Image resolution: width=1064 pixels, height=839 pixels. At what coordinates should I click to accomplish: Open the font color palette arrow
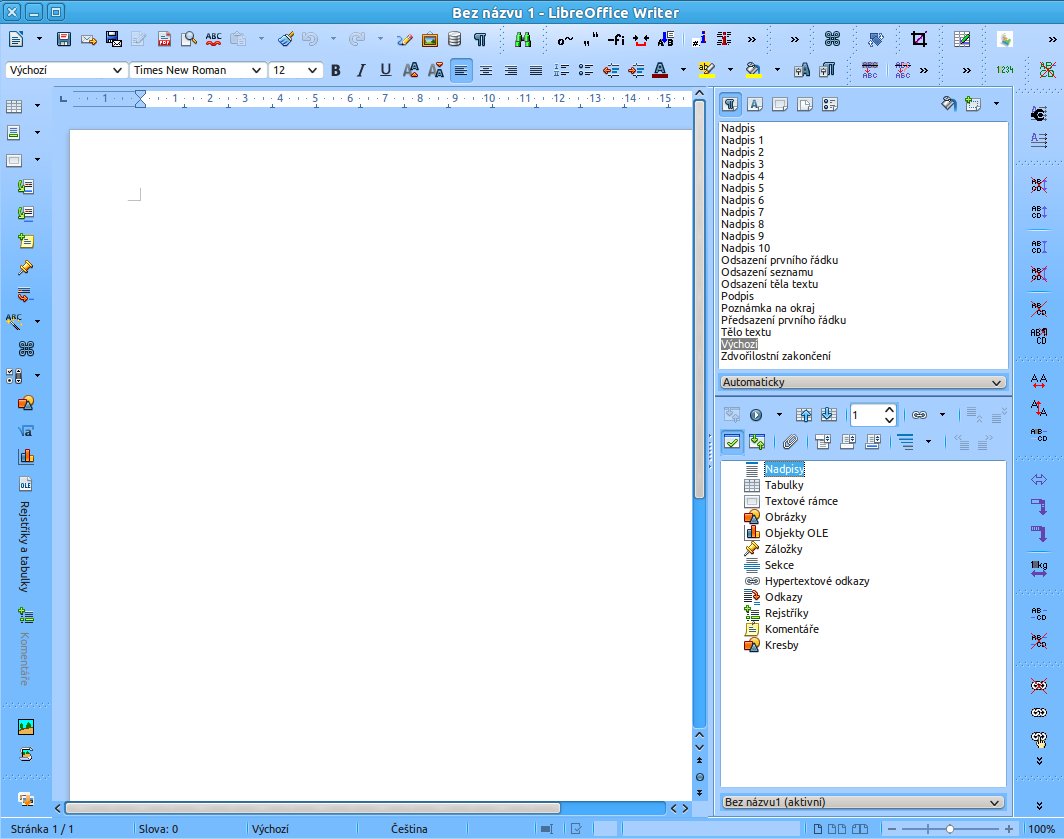point(683,70)
